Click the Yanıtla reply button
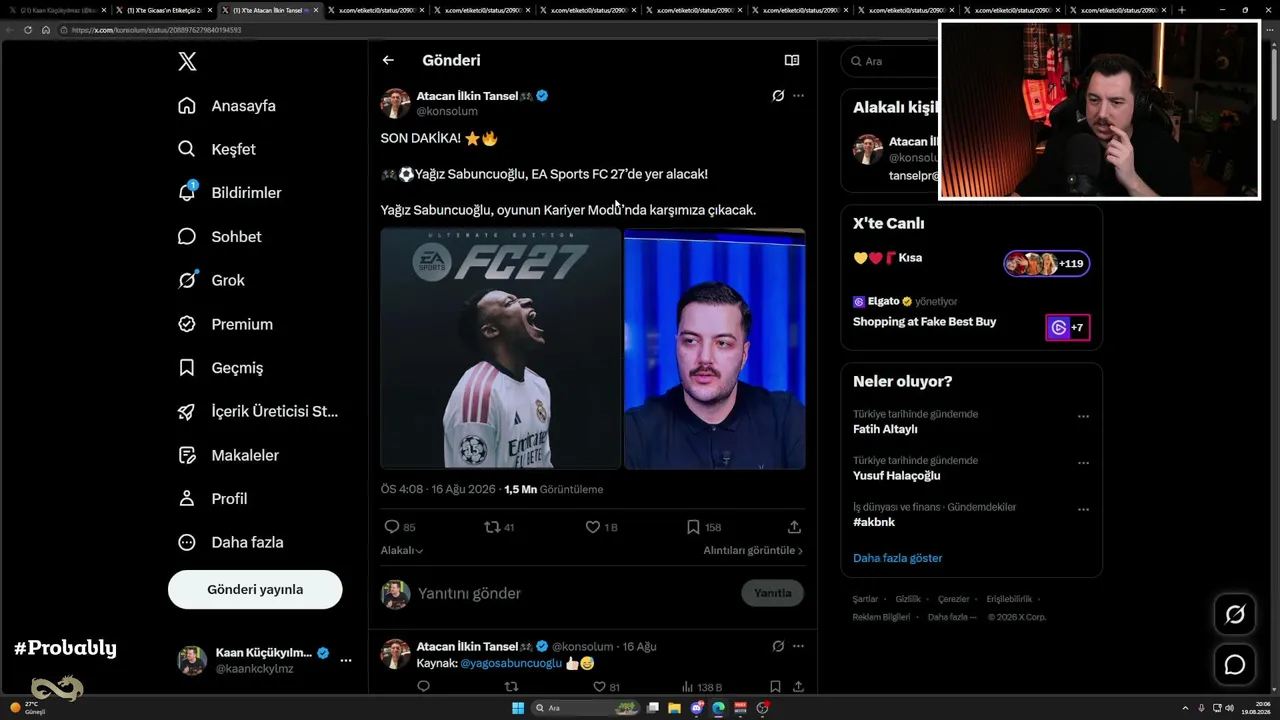 point(772,593)
